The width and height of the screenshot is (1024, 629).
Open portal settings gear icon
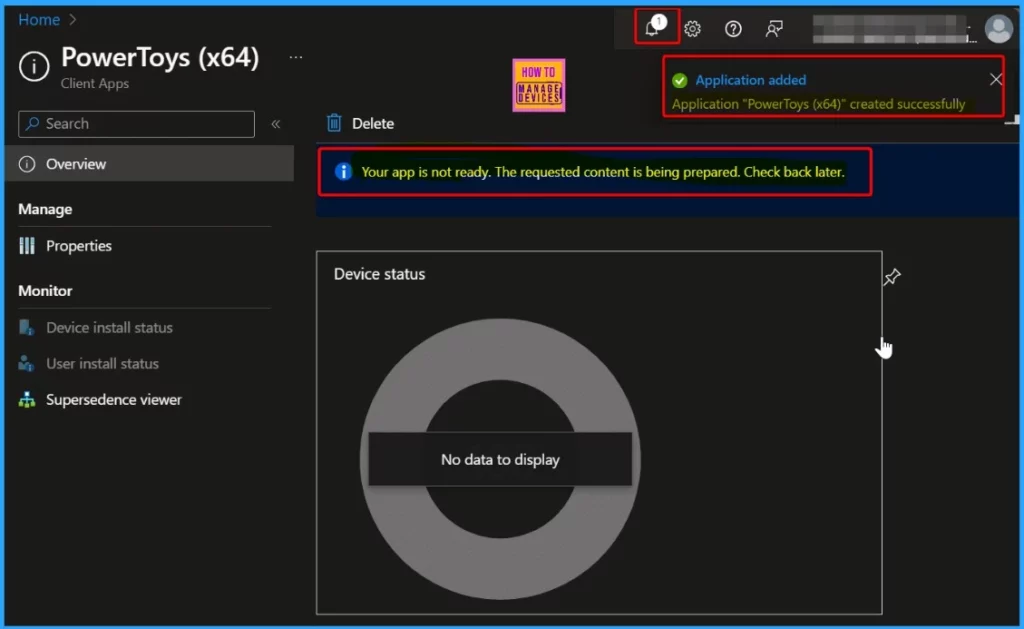[x=692, y=29]
